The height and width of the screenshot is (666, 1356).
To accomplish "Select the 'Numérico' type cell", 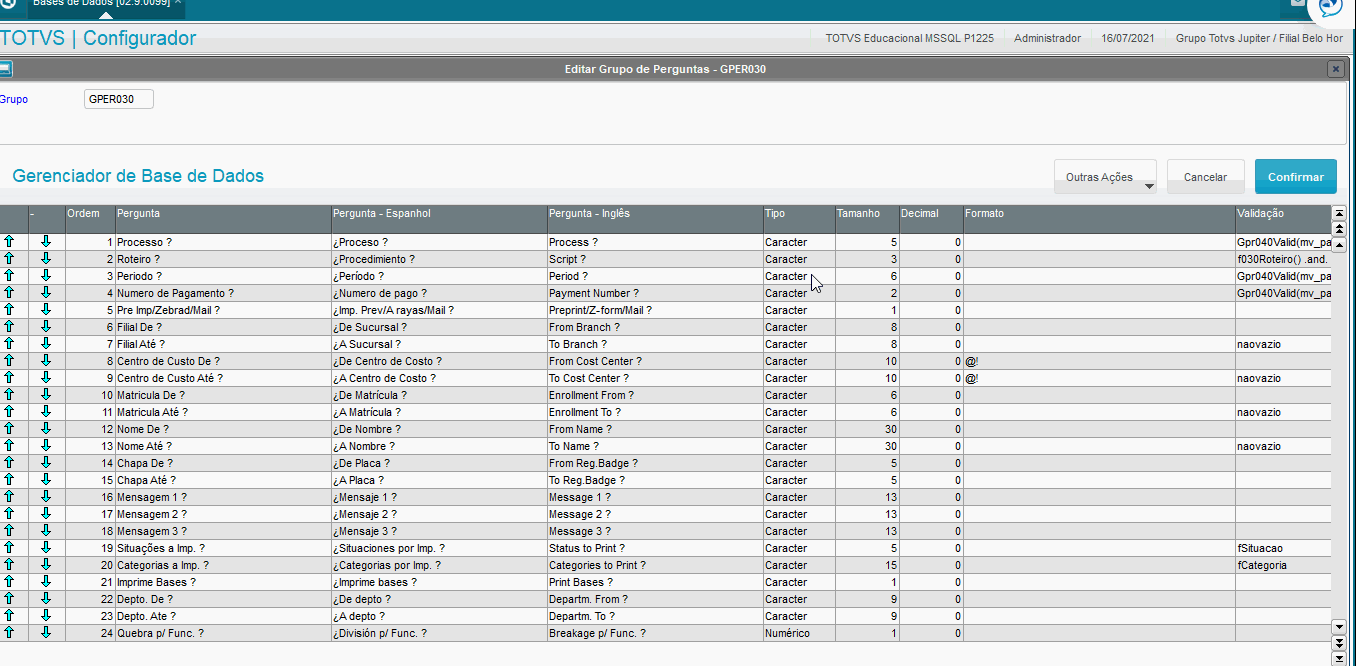I will [x=798, y=633].
